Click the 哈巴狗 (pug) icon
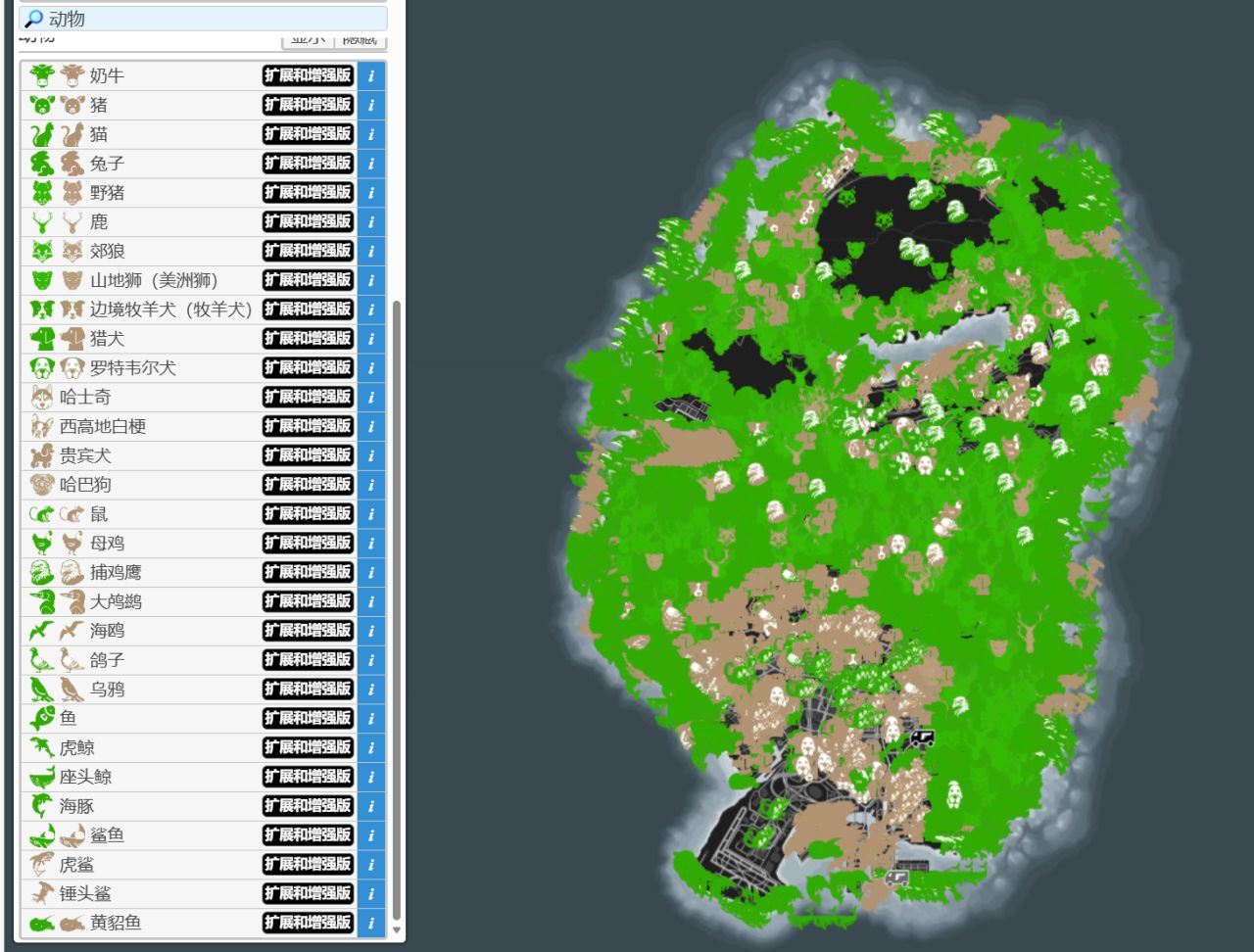 point(41,485)
